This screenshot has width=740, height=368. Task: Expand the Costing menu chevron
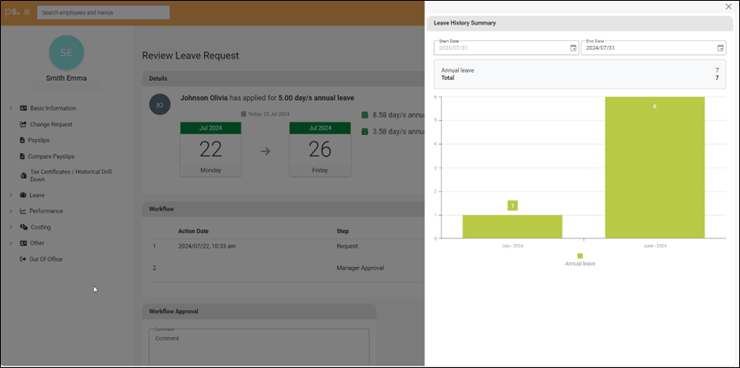click(x=10, y=227)
